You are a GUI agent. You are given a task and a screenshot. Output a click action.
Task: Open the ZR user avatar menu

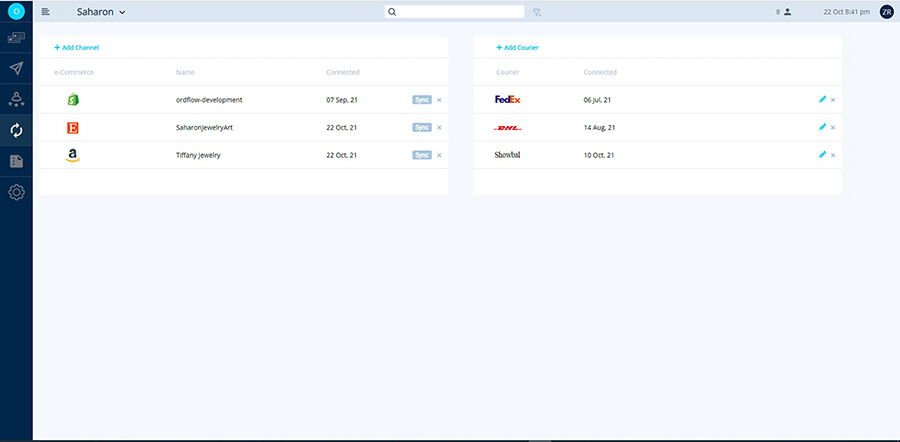(886, 12)
